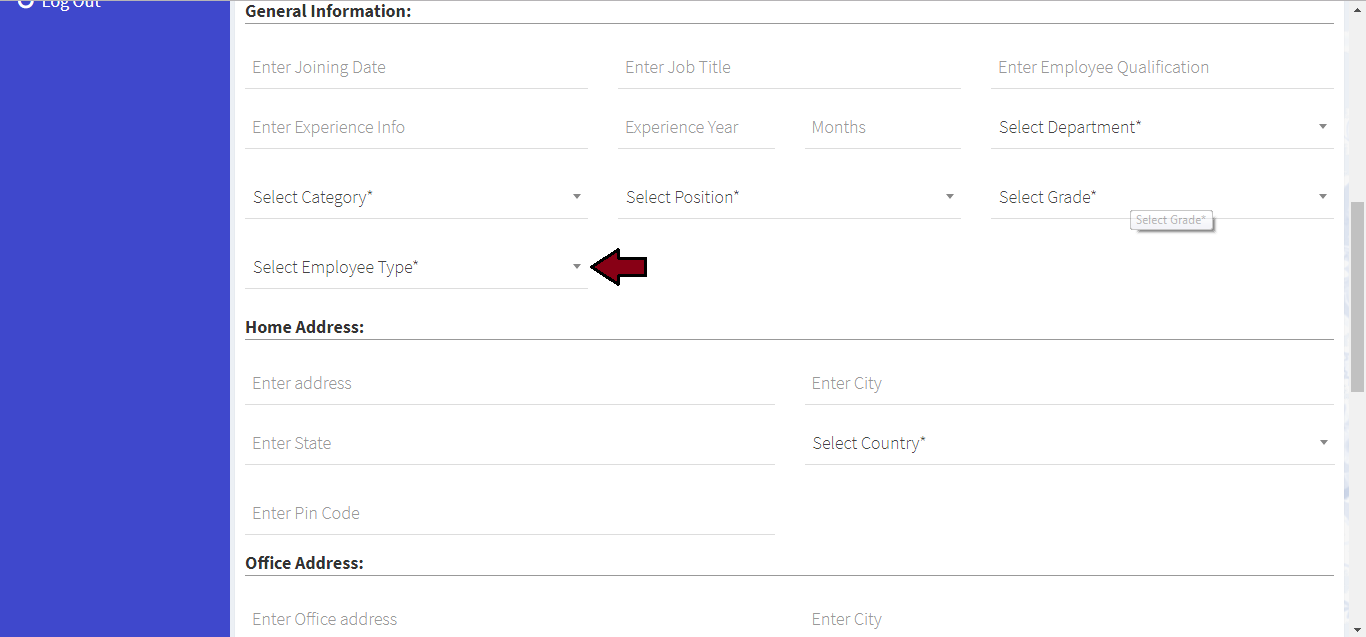Click the Enter State field
1366x637 pixels.
pyautogui.click(x=509, y=444)
